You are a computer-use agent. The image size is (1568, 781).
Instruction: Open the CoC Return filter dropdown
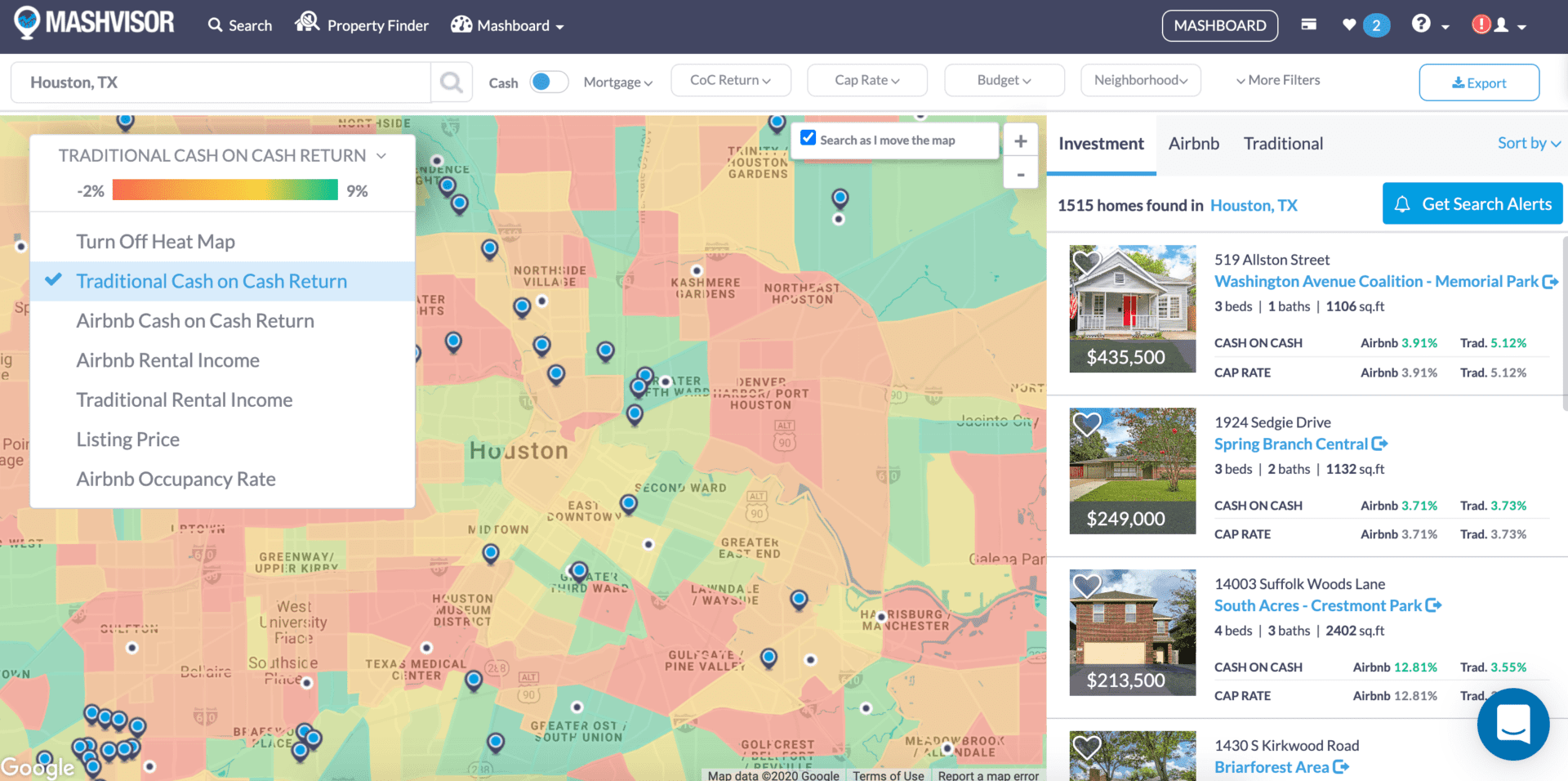[x=730, y=80]
